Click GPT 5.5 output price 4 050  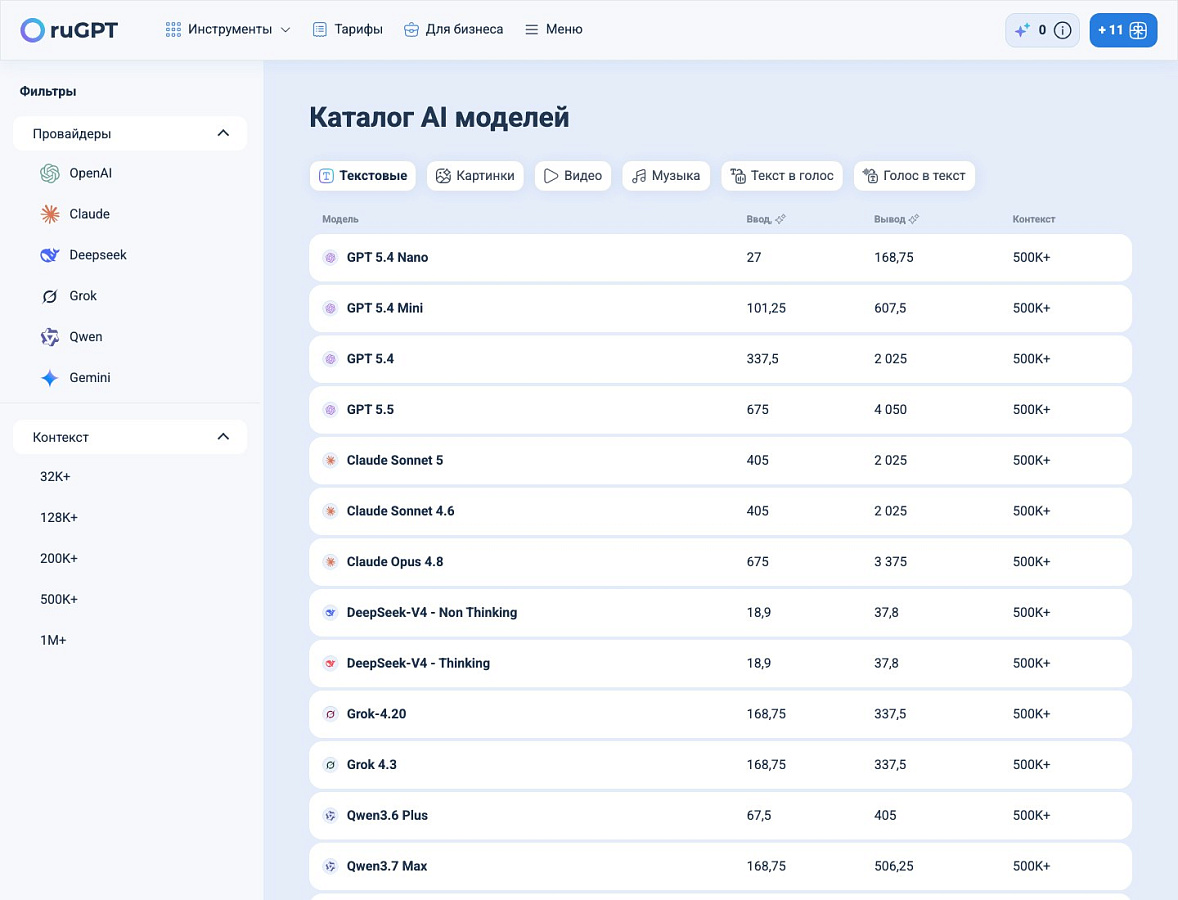(890, 409)
